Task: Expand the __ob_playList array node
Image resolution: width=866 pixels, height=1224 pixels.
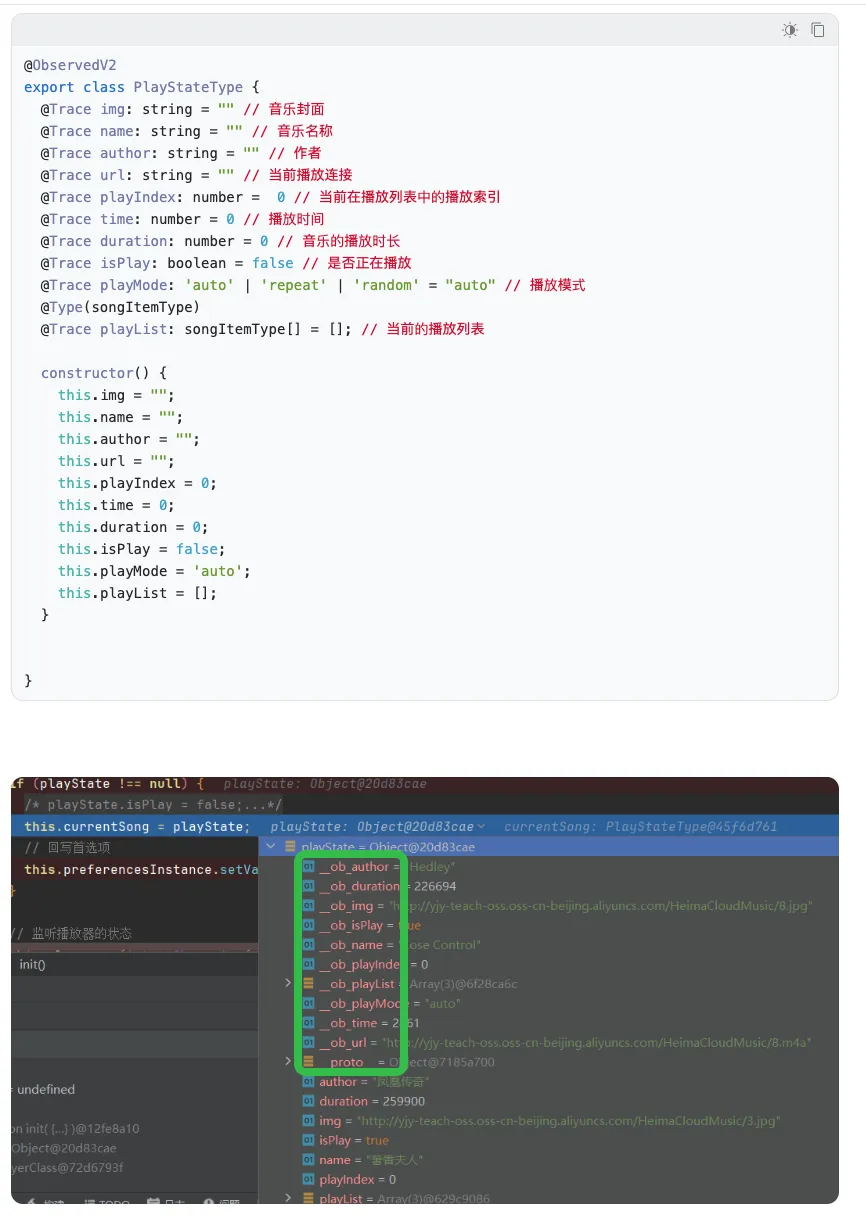Action: point(289,984)
